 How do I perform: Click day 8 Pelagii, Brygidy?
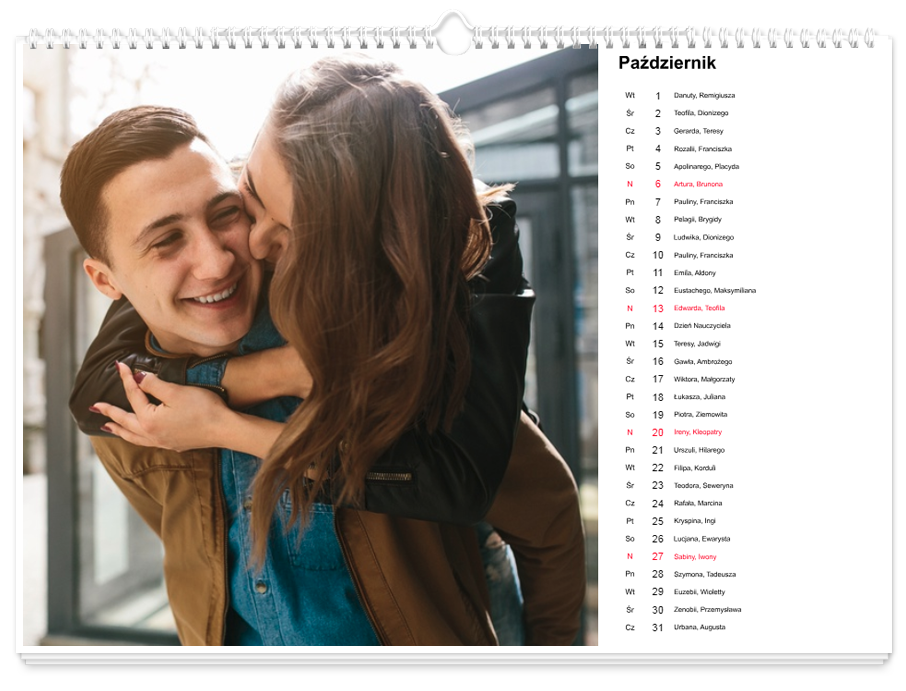click(x=697, y=220)
